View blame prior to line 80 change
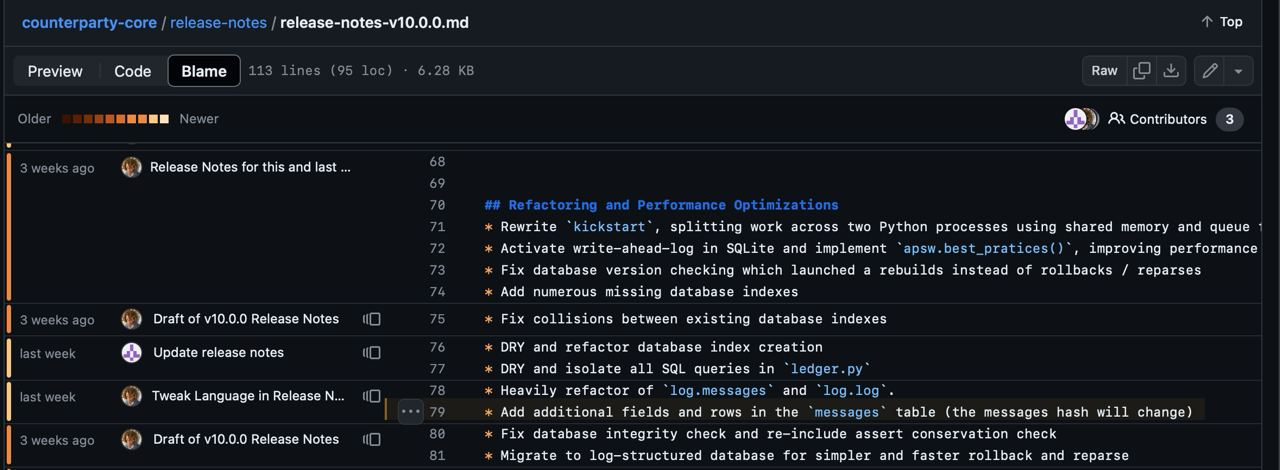The width and height of the screenshot is (1280, 470). point(372,440)
